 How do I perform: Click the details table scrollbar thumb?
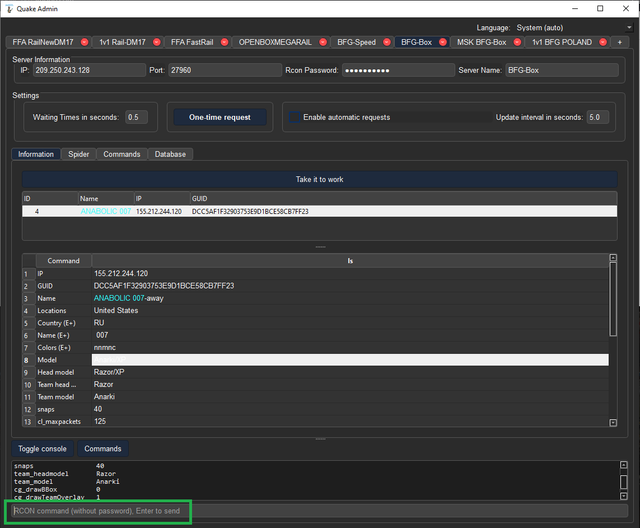point(613,299)
